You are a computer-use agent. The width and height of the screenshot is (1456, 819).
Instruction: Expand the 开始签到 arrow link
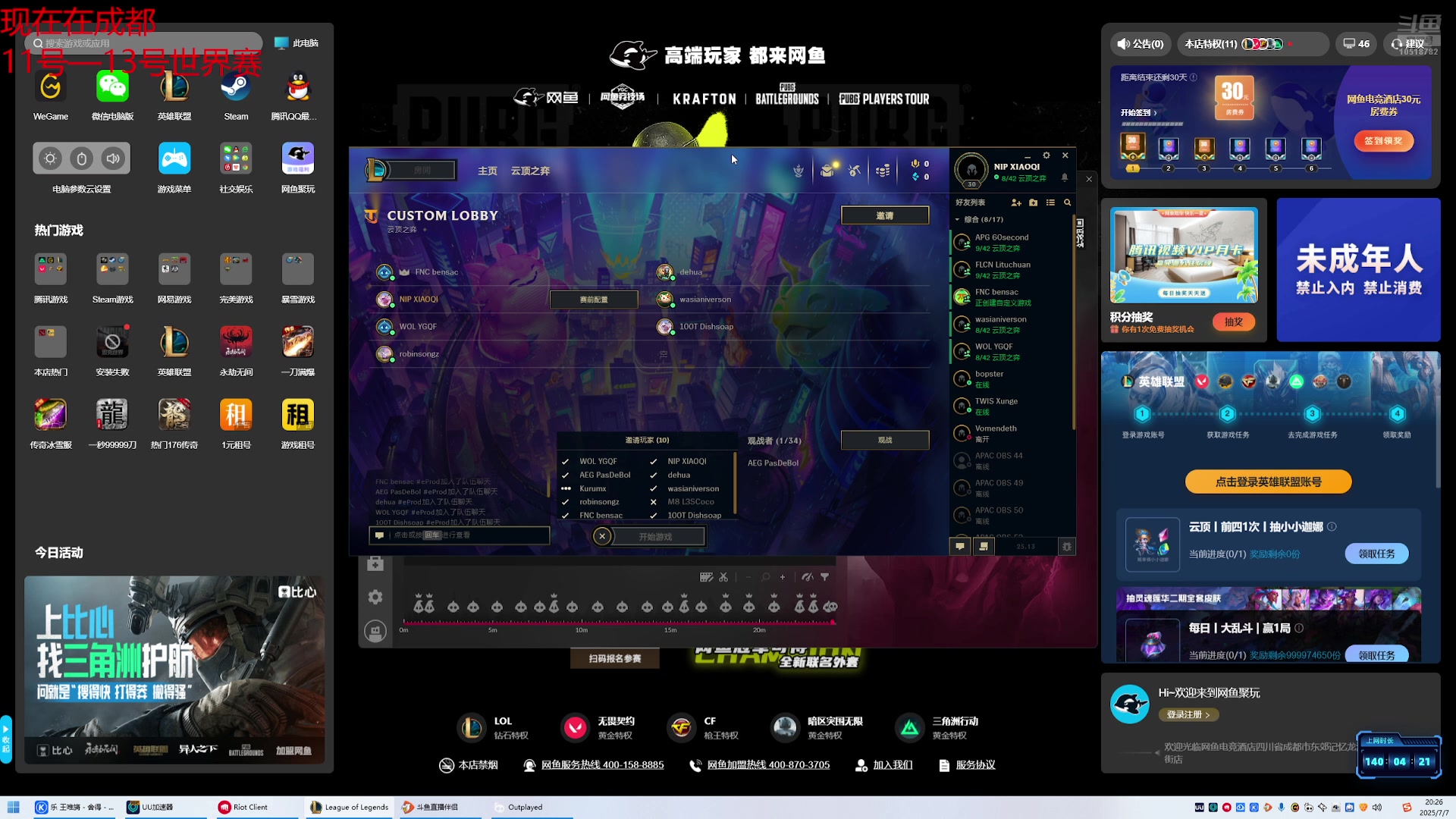pyautogui.click(x=1139, y=112)
